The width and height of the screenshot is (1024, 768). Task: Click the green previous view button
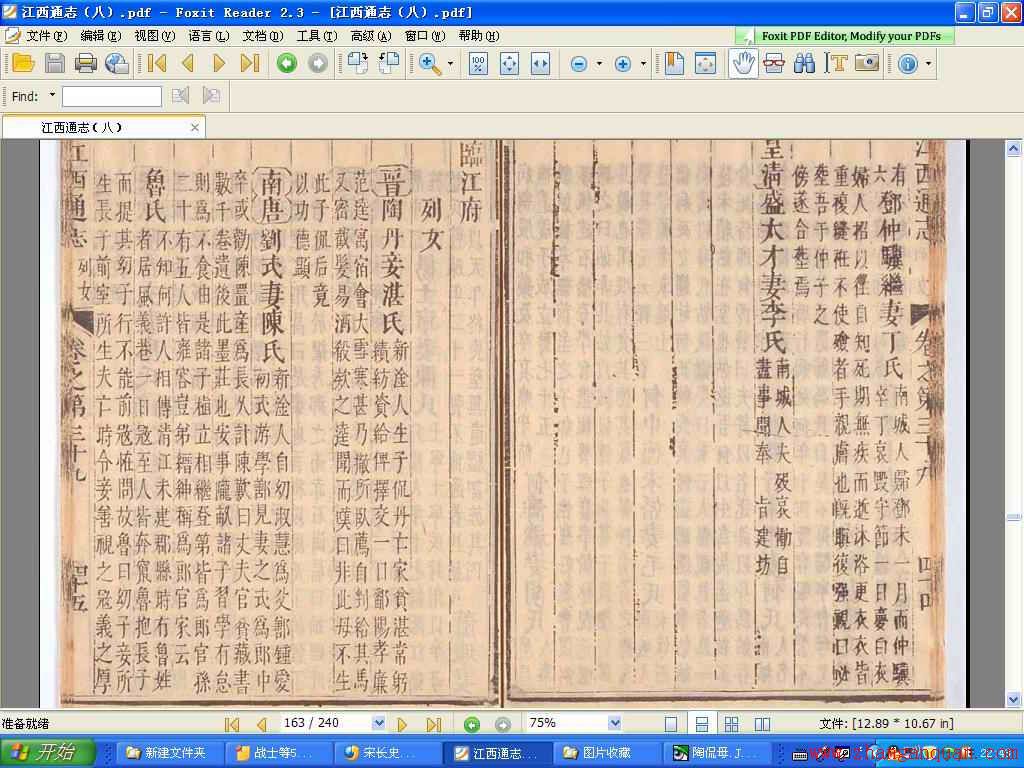click(287, 63)
